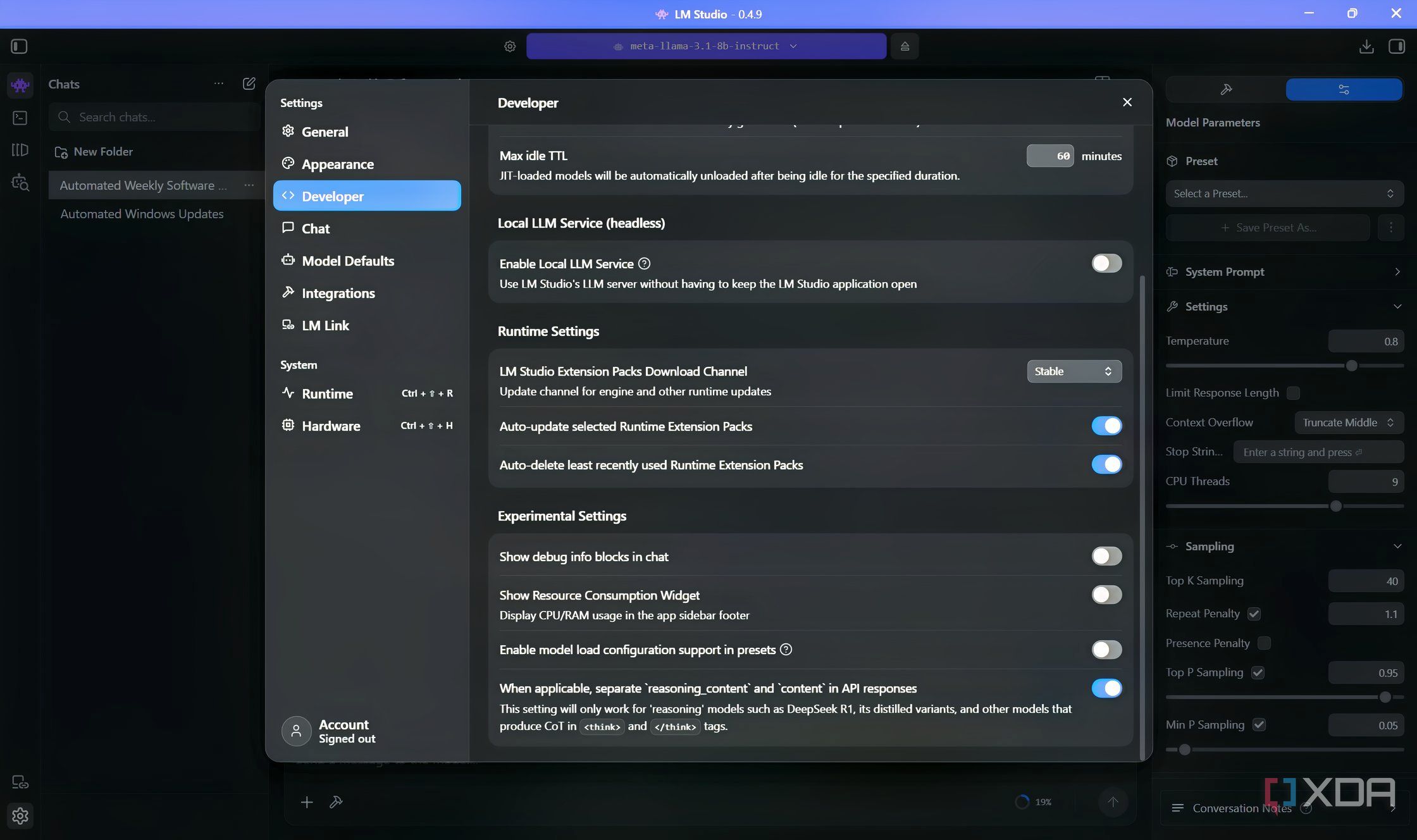Enable model load configuration support in presets

pyautogui.click(x=1106, y=650)
